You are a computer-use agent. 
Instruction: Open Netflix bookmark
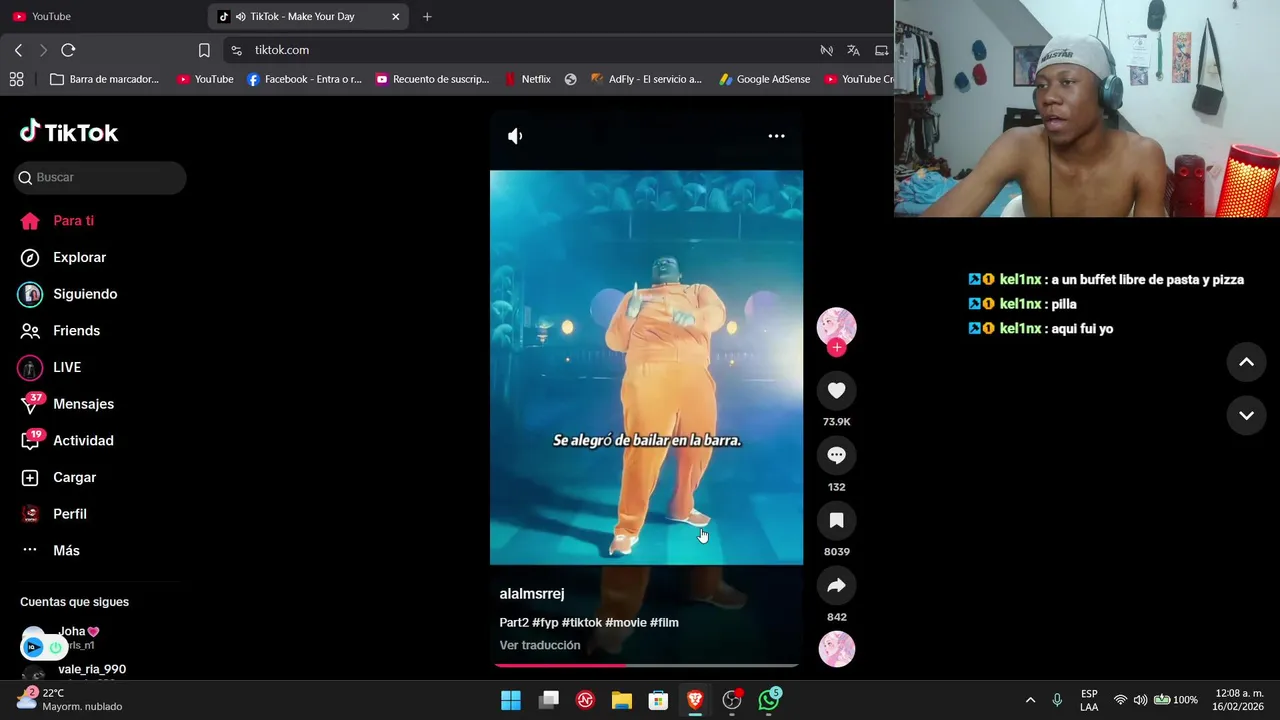[527, 79]
